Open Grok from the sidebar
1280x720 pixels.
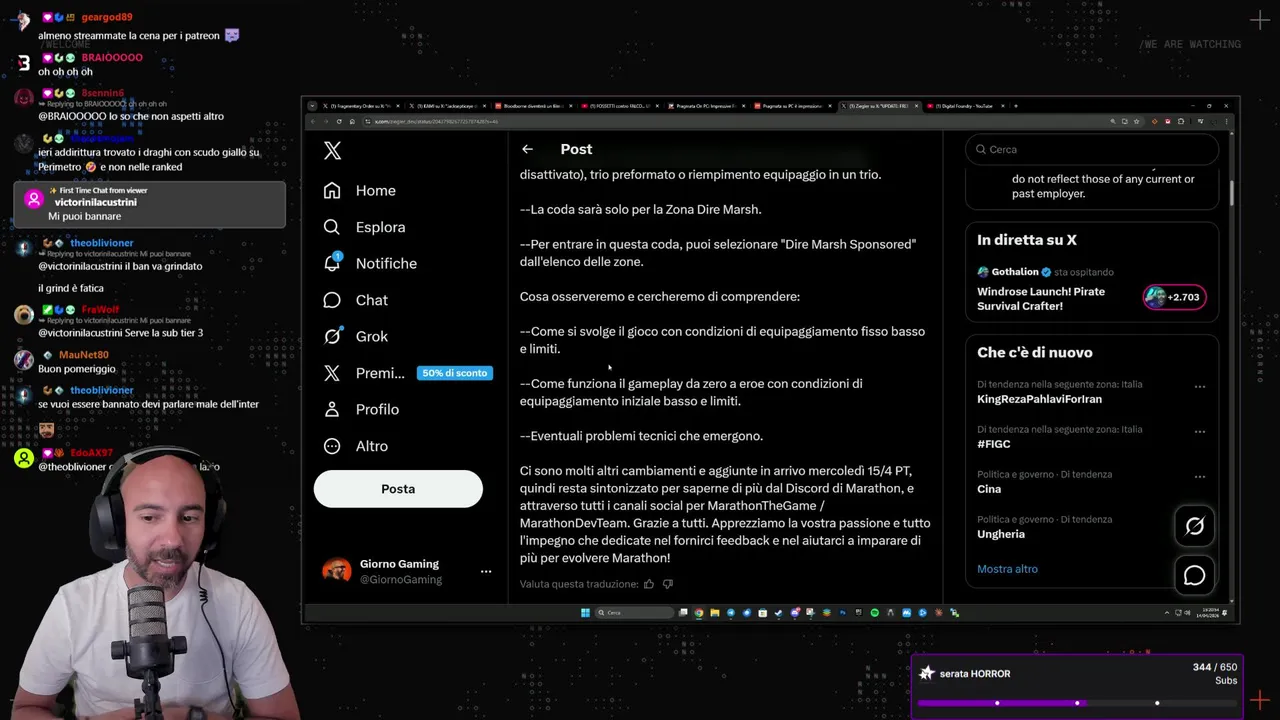click(356, 337)
